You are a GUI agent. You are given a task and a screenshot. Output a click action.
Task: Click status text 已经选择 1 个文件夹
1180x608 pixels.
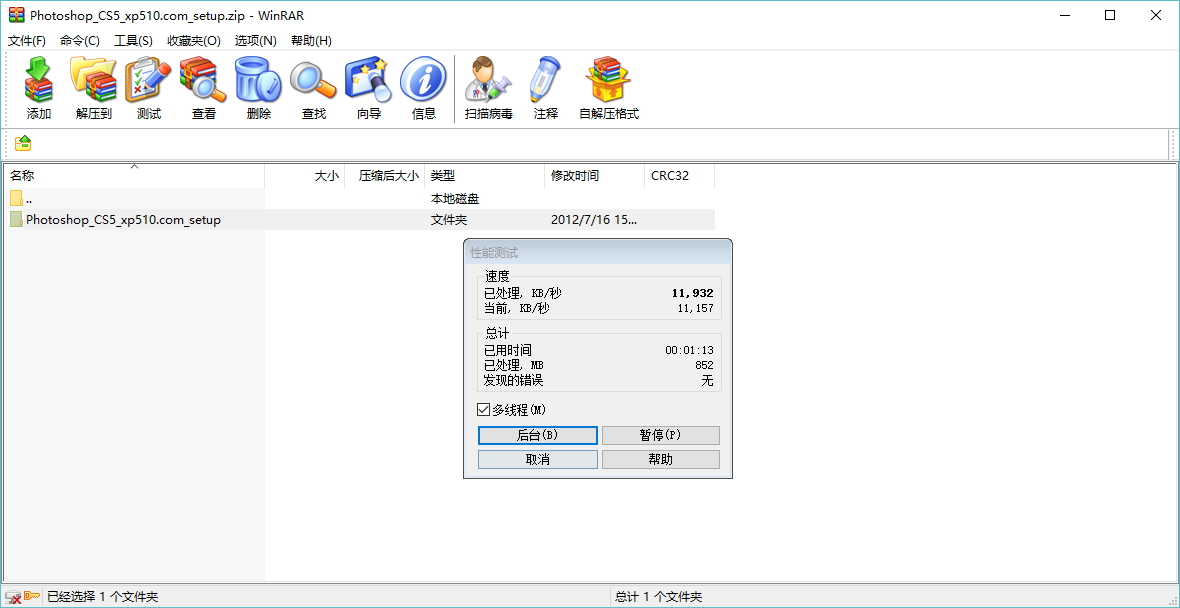point(102,597)
